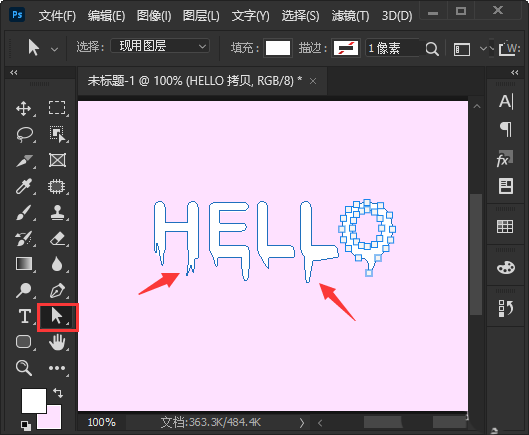Select the Path Selection tool
Viewport: 529px width, 435px height.
[x=57, y=317]
